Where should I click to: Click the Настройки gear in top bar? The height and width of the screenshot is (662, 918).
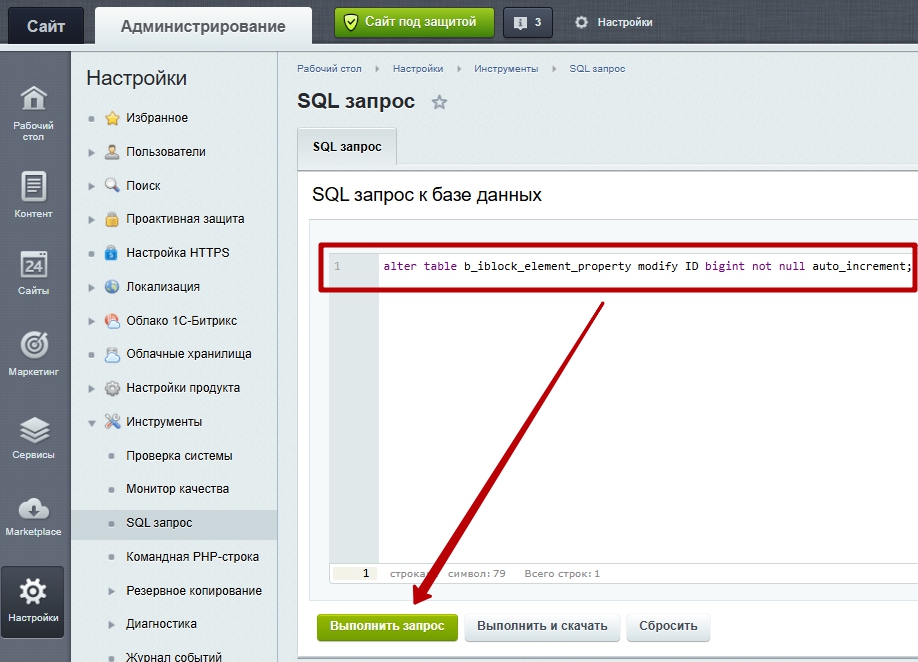click(613, 22)
